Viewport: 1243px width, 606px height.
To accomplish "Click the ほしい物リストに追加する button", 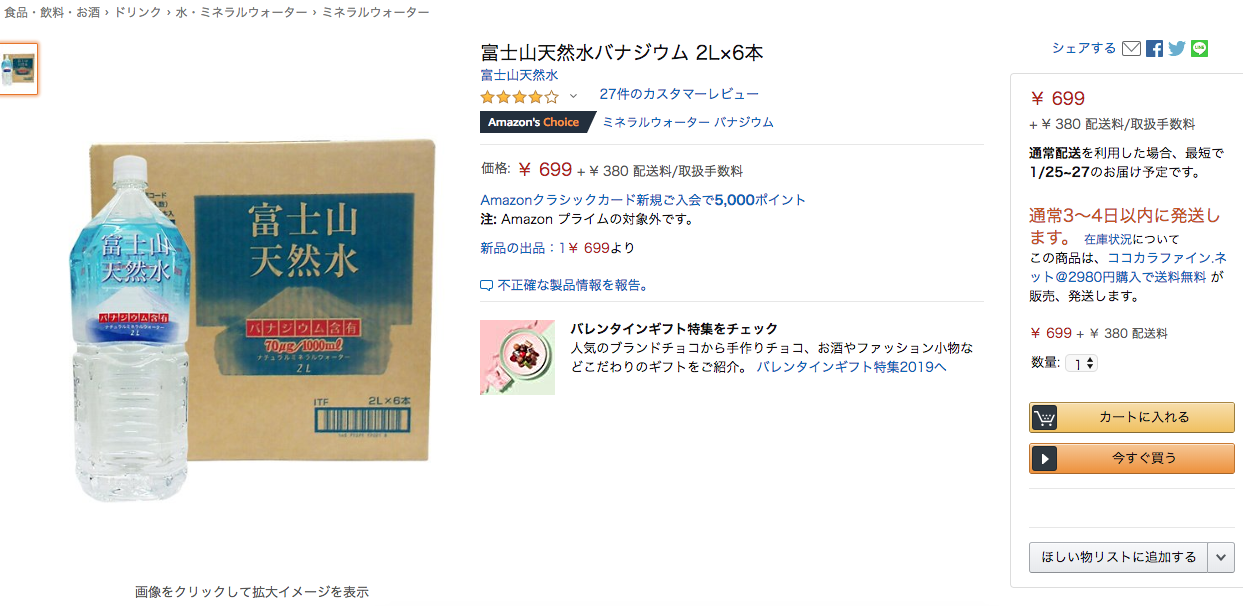I will (1119, 557).
